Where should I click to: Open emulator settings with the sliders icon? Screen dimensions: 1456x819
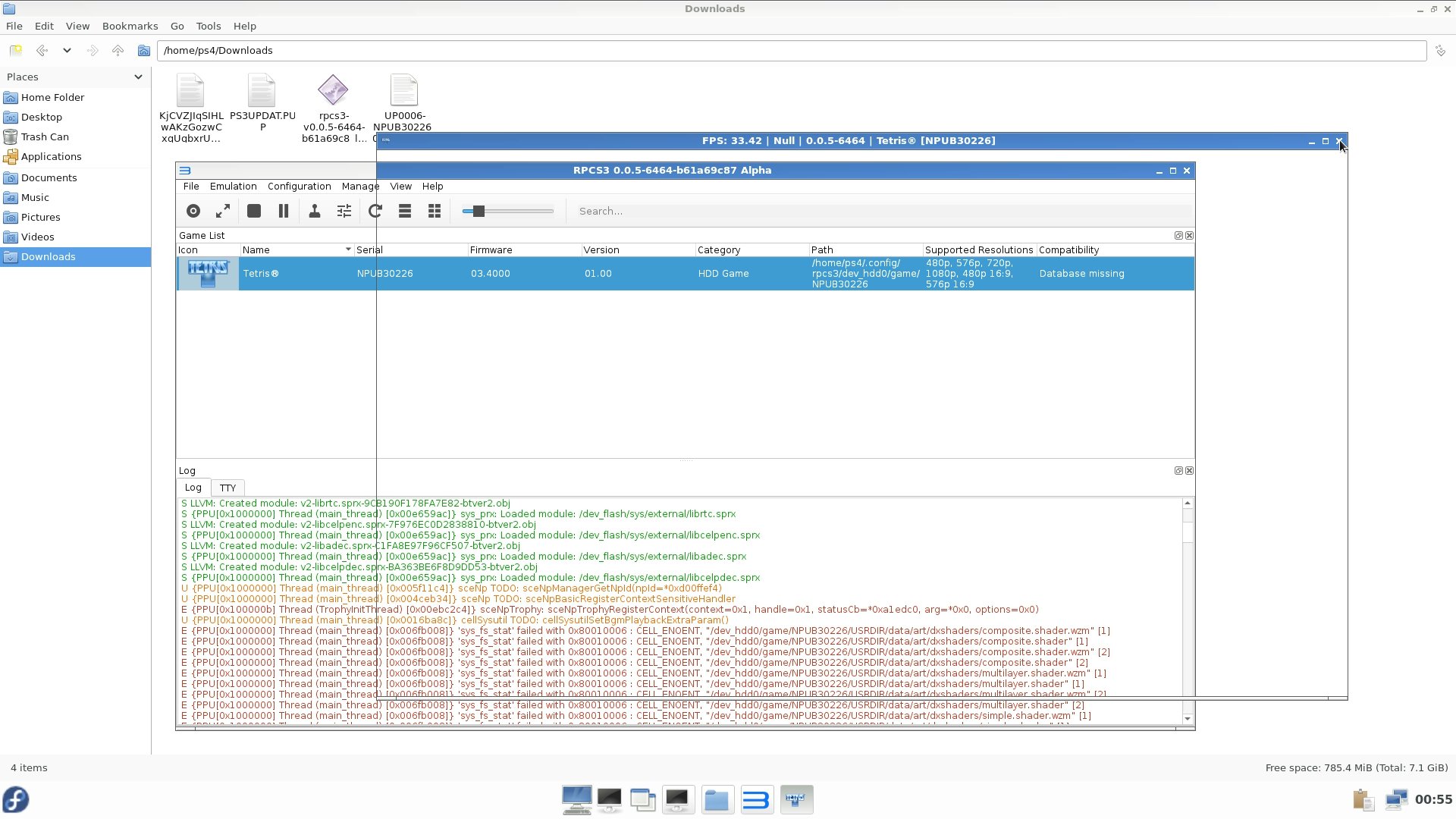click(x=344, y=212)
